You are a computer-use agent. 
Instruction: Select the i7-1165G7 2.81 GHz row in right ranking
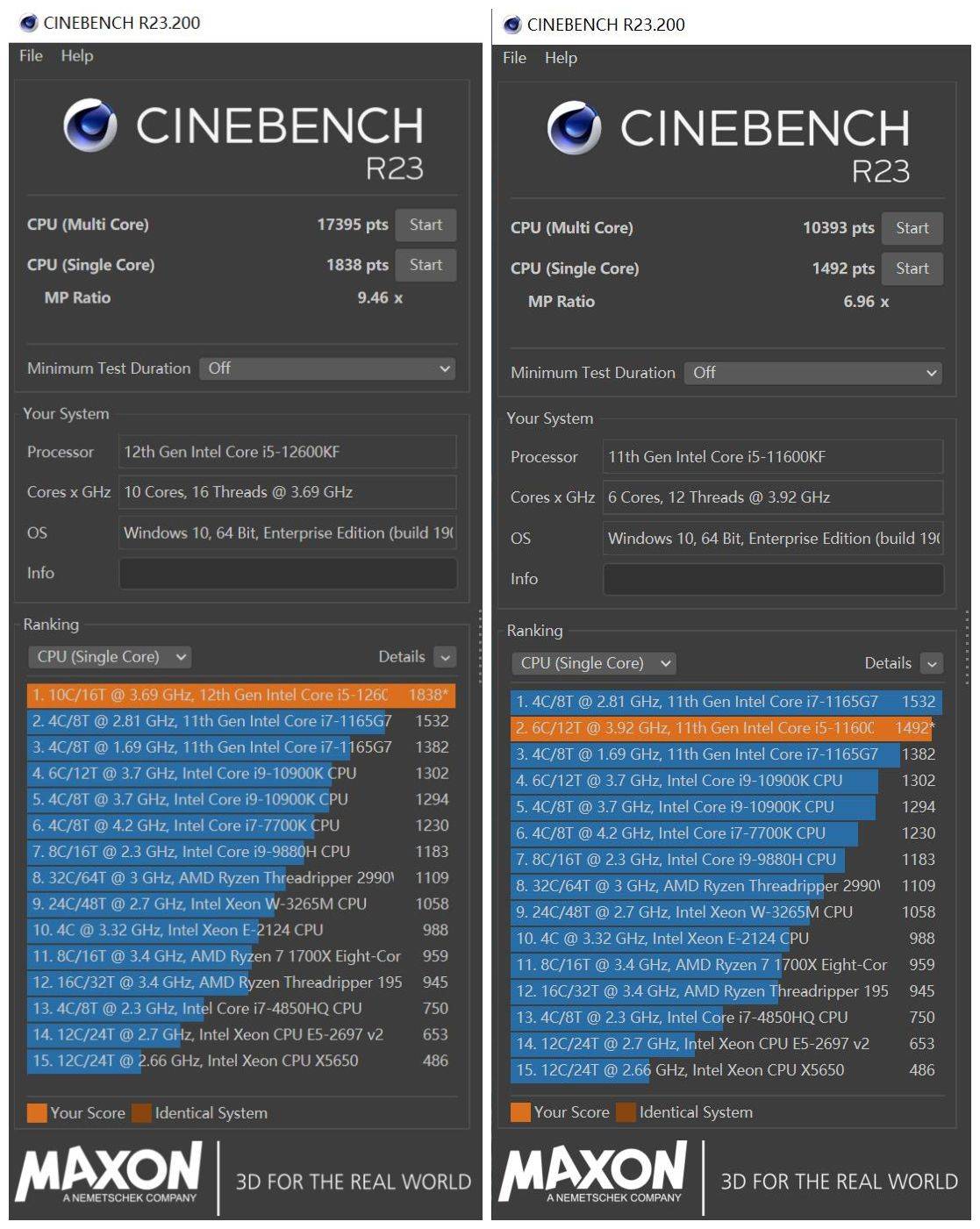coord(726,702)
